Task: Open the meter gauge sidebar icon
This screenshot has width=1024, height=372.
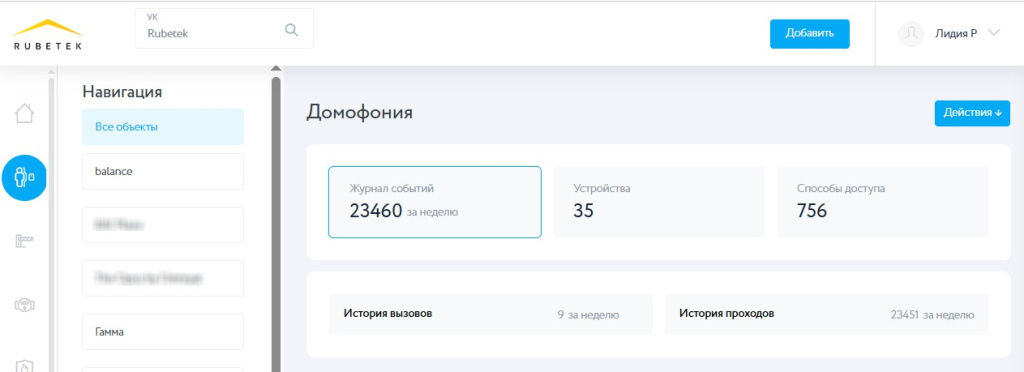Action: [24, 305]
